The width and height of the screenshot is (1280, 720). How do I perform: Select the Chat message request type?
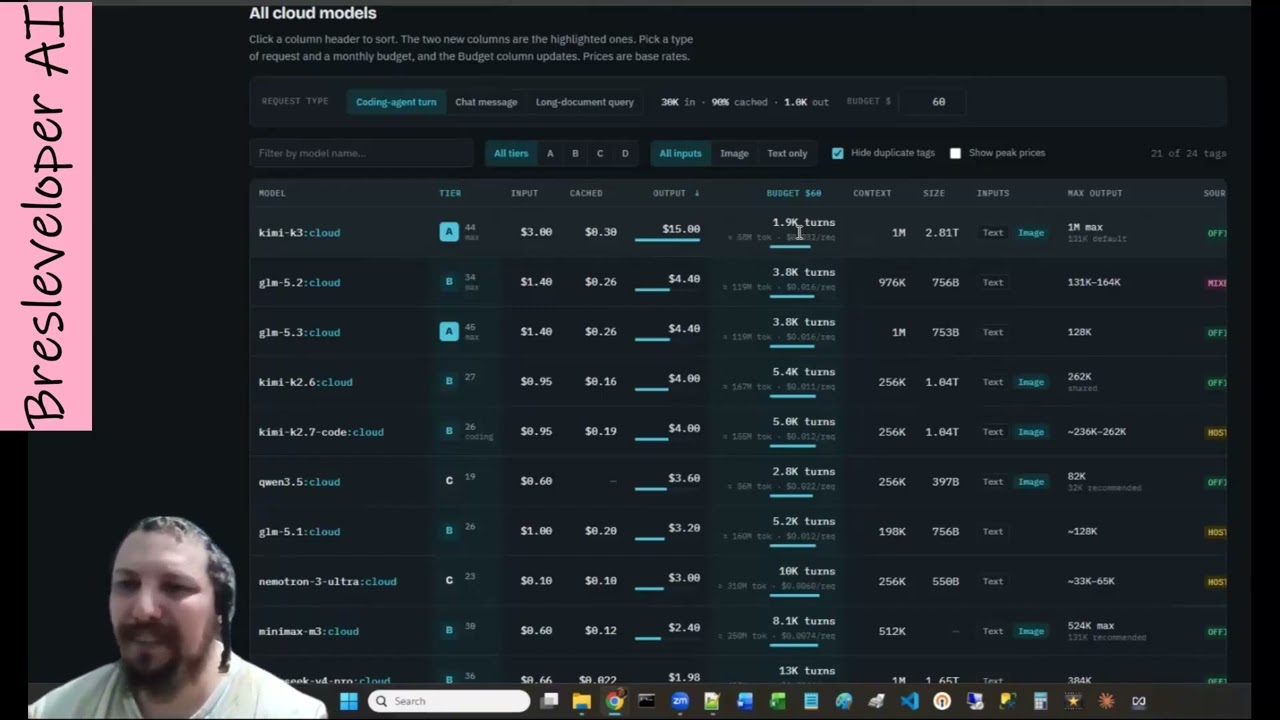[x=486, y=102]
